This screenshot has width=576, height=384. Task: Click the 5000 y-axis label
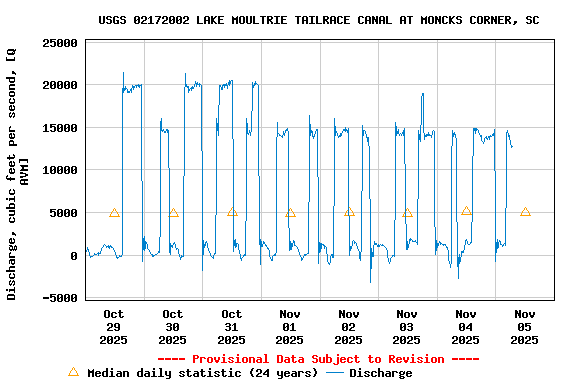tap(64, 213)
